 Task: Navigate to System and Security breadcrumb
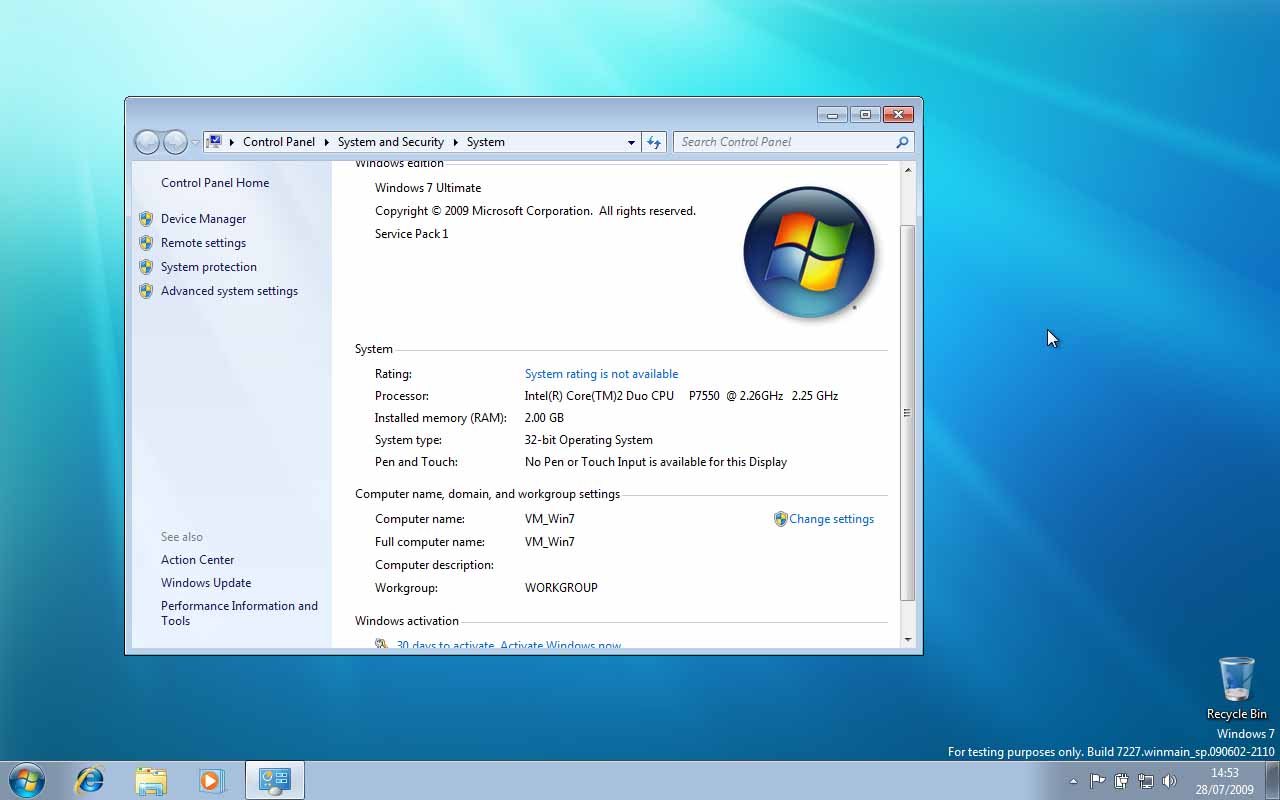click(390, 142)
